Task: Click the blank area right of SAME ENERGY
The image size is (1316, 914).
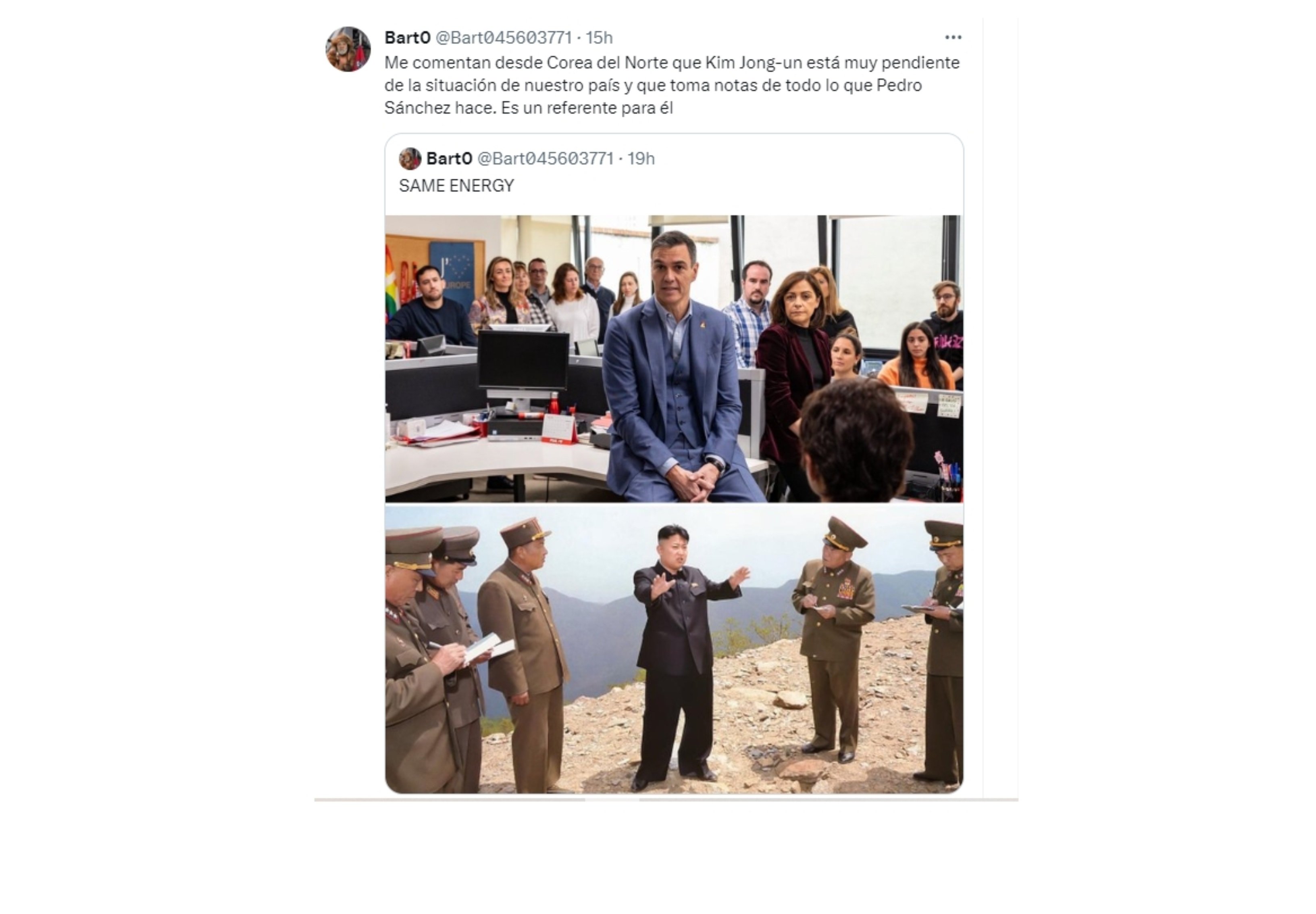Action: click(x=737, y=186)
